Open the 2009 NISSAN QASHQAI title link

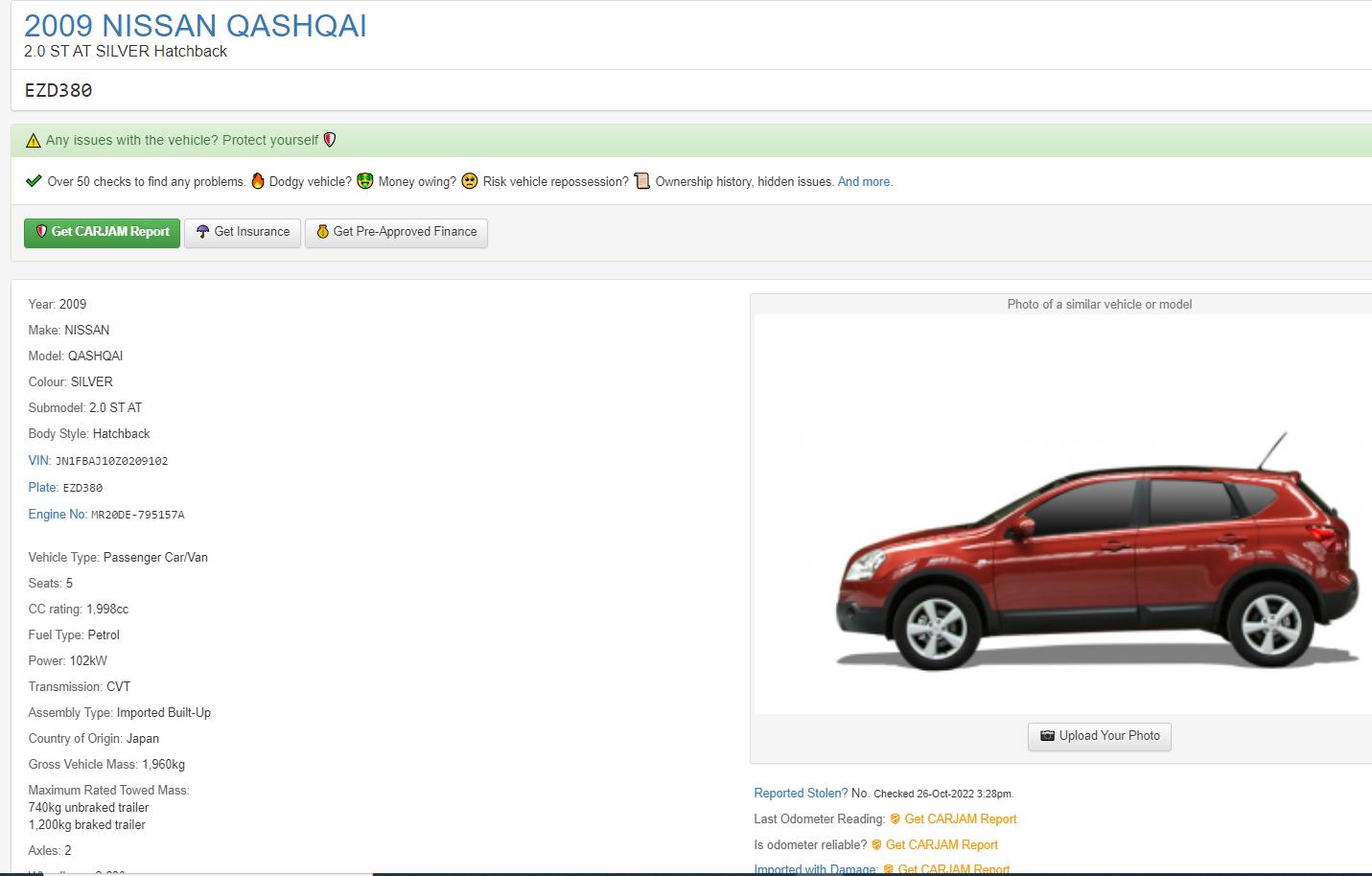click(196, 26)
